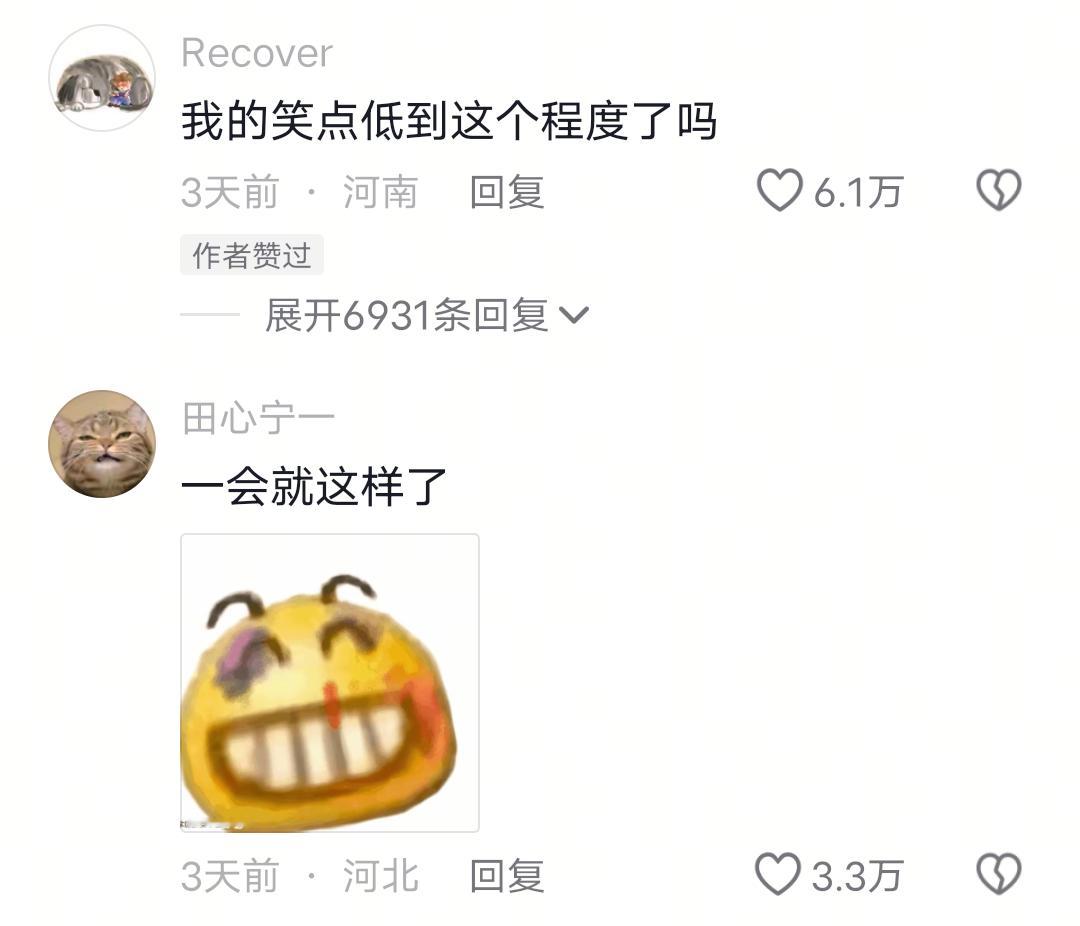Tap the 作者赞过 badge
This screenshot has width=1080, height=926.
pyautogui.click(x=252, y=256)
